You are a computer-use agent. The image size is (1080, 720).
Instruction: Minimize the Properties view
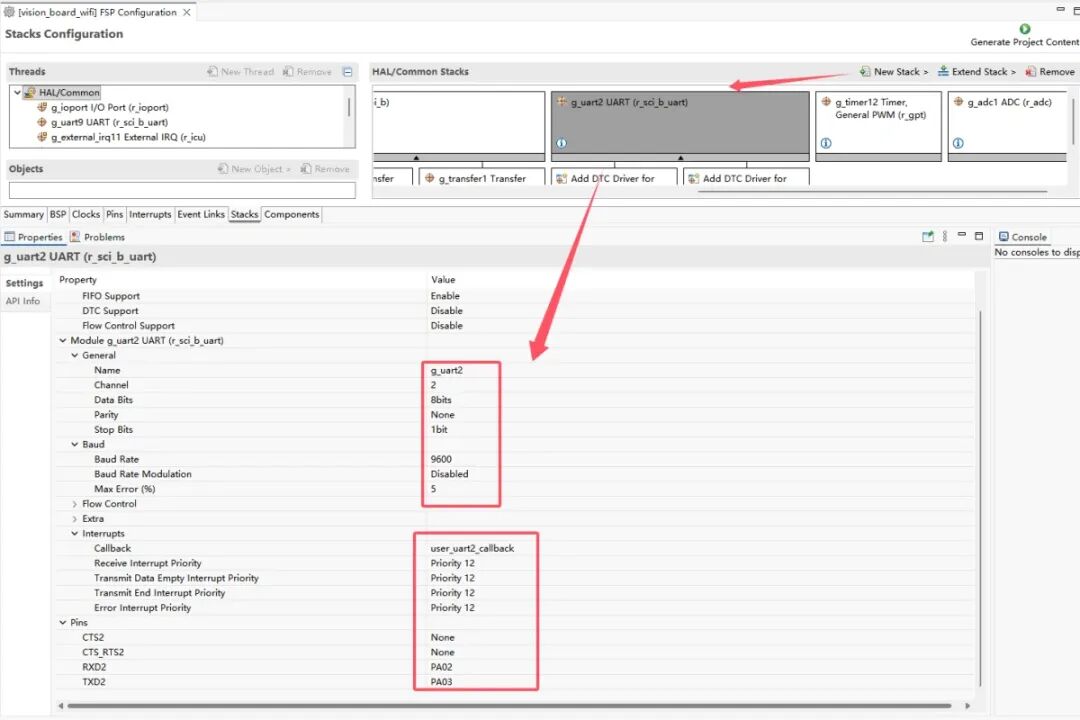coord(962,235)
